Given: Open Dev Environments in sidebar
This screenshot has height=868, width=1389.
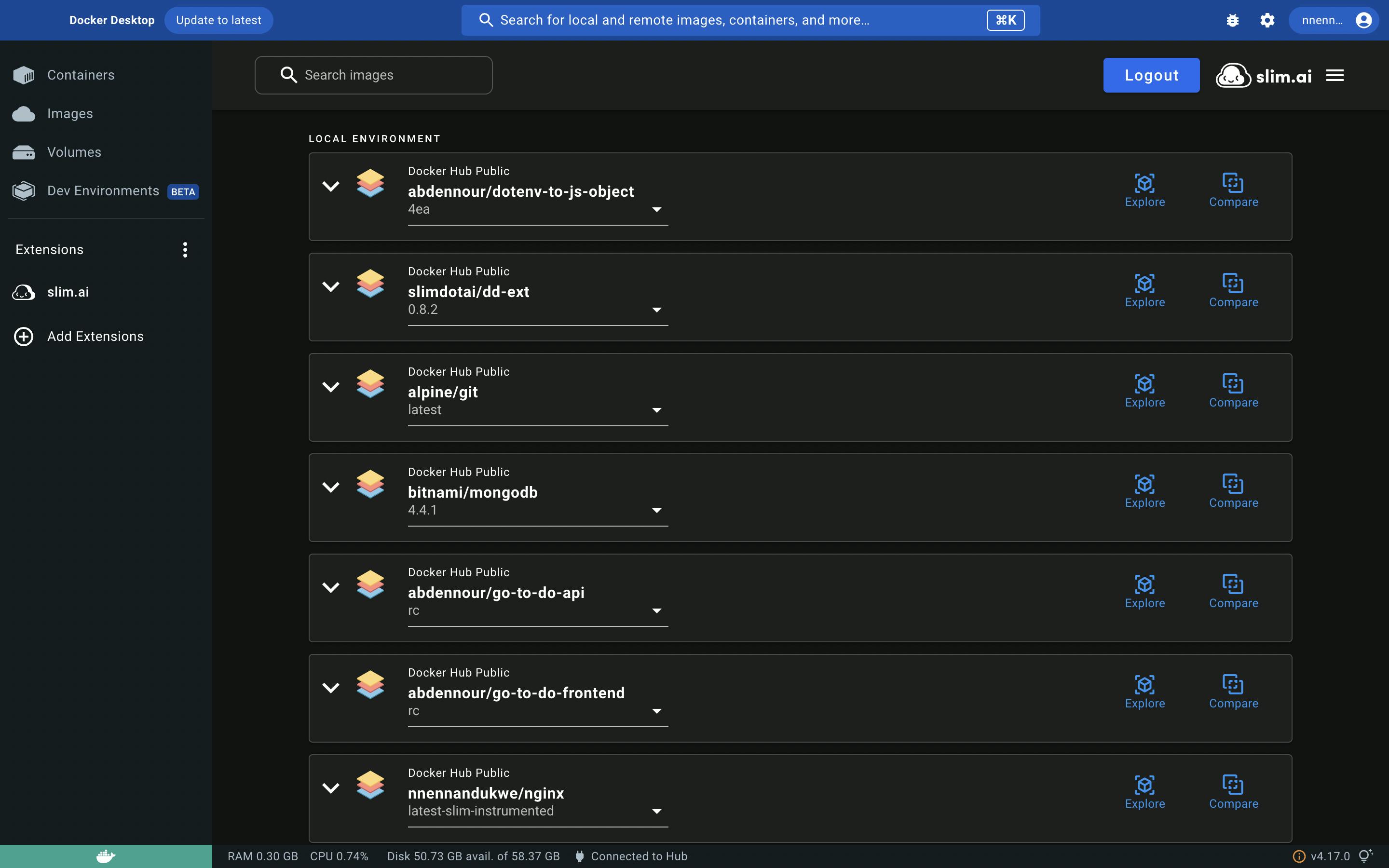Looking at the screenshot, I should (106, 190).
